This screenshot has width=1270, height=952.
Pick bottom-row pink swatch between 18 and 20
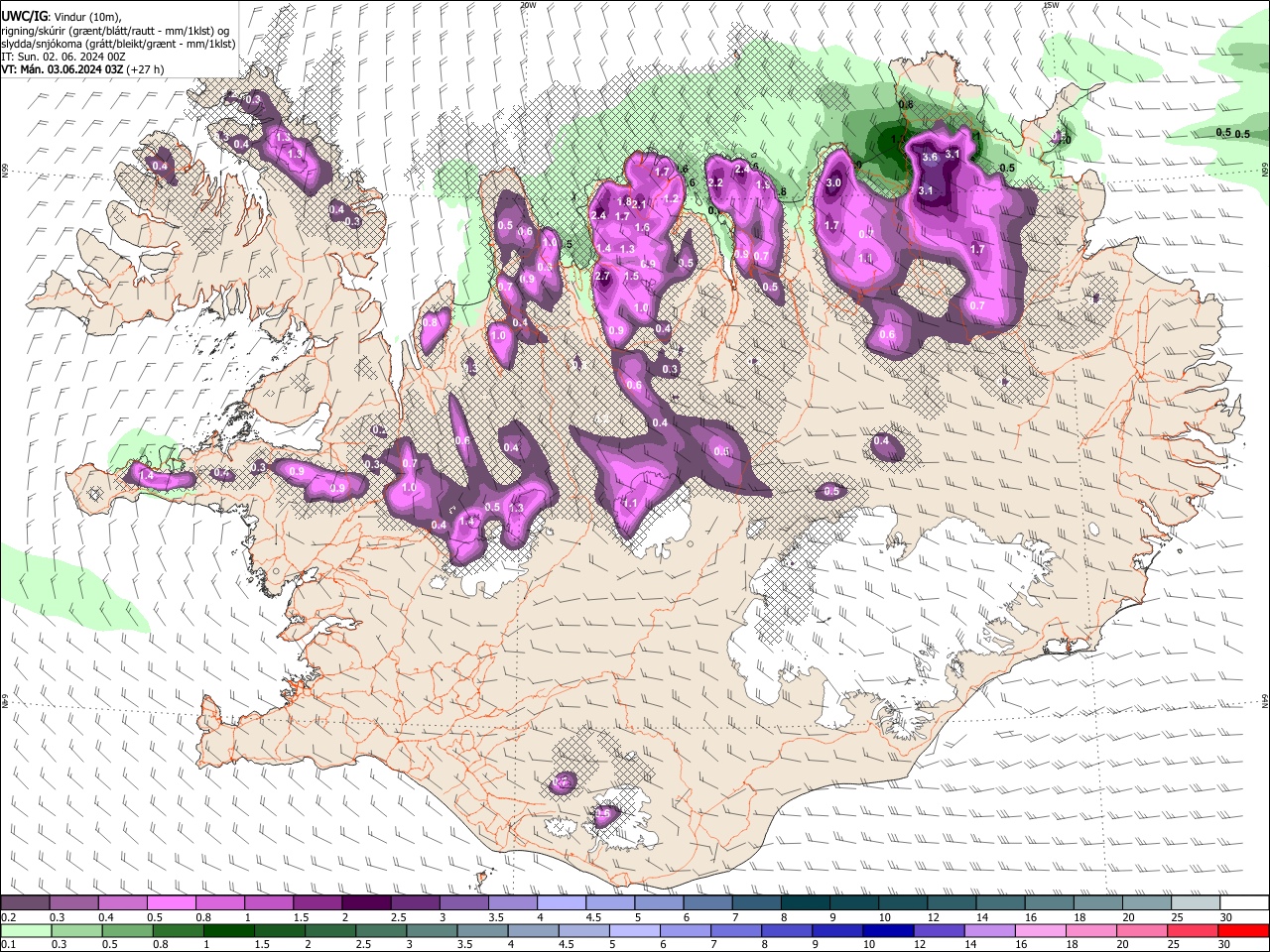1091,930
